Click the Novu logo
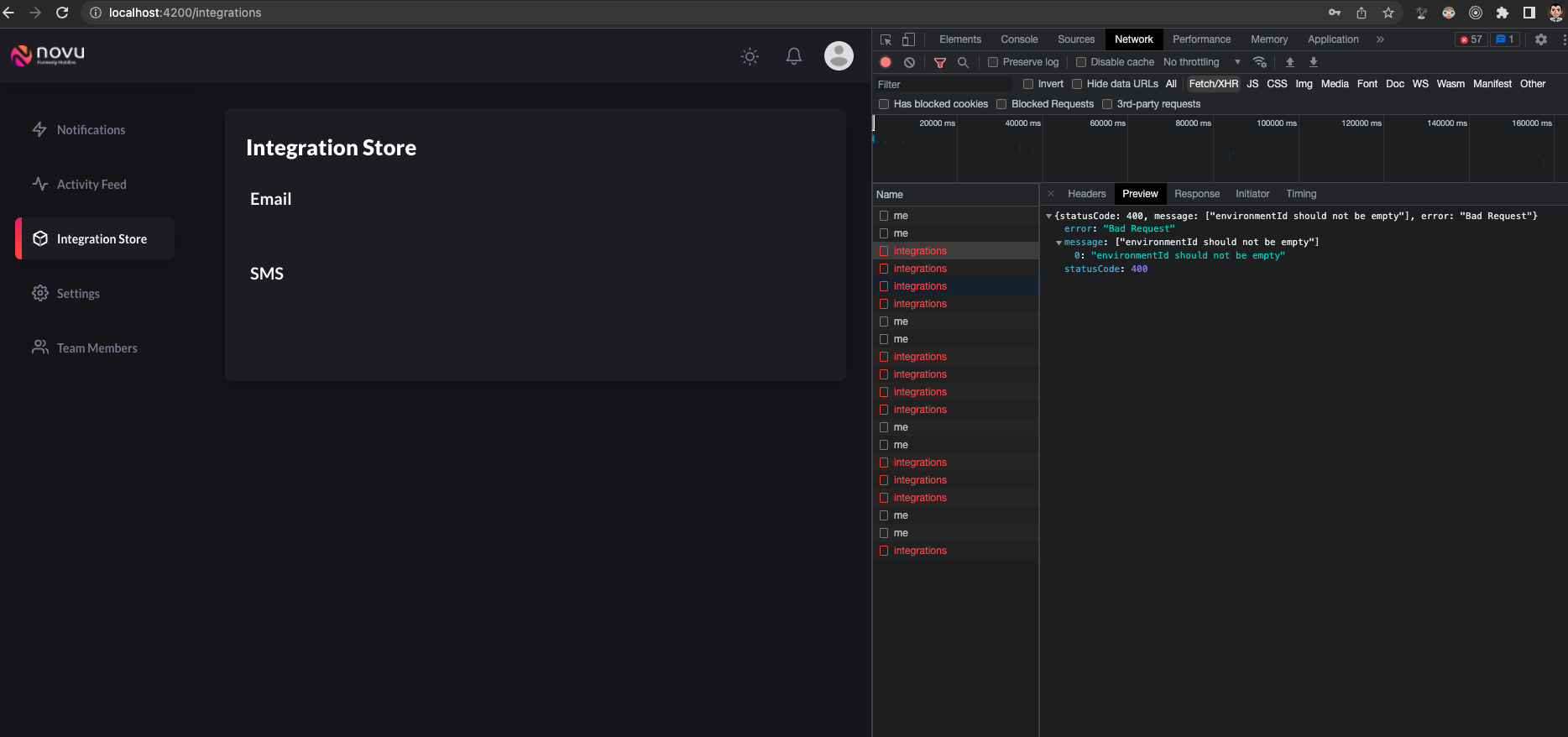This screenshot has height=737, width=1568. (48, 55)
